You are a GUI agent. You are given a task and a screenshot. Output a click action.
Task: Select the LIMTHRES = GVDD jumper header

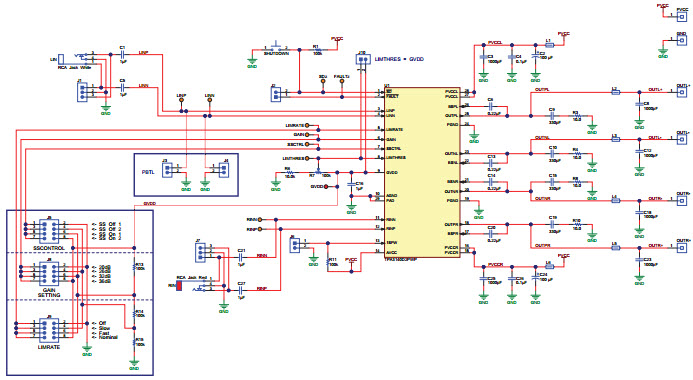click(x=363, y=59)
